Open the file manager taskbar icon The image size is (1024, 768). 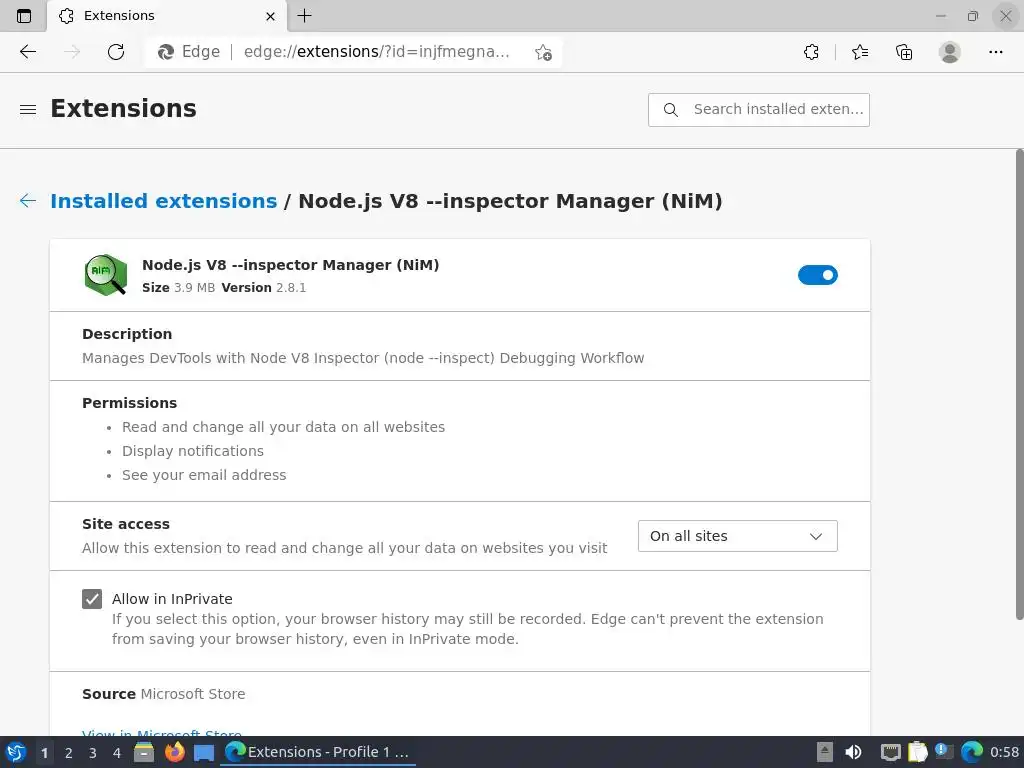(x=144, y=752)
